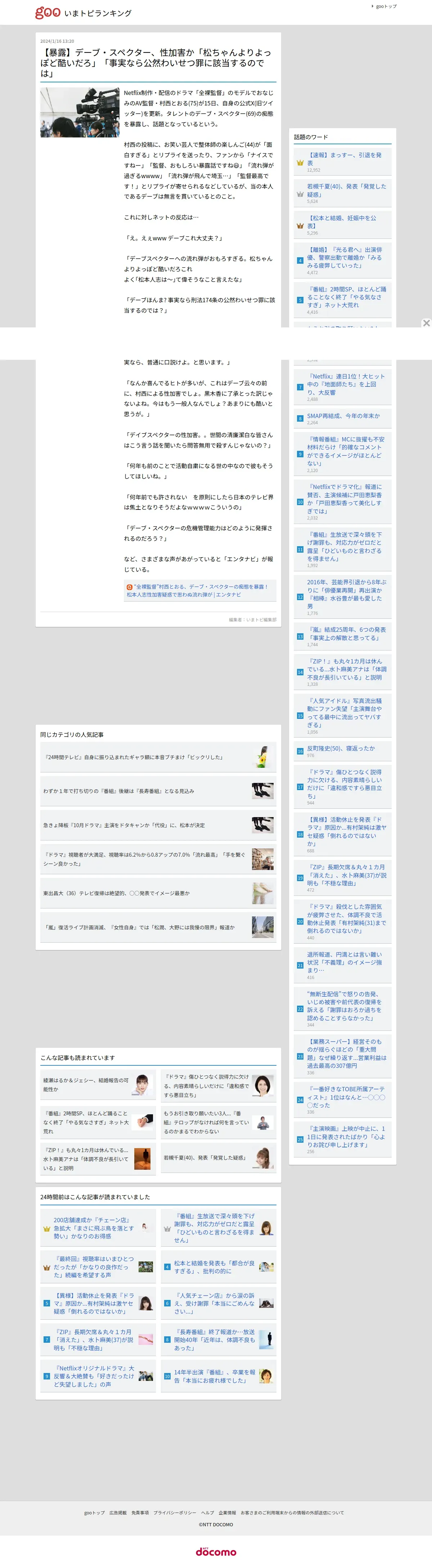
Task: Open the bronze crown ranked 【松本と結婚、妊娠中を公表】 item
Action: 342,225
